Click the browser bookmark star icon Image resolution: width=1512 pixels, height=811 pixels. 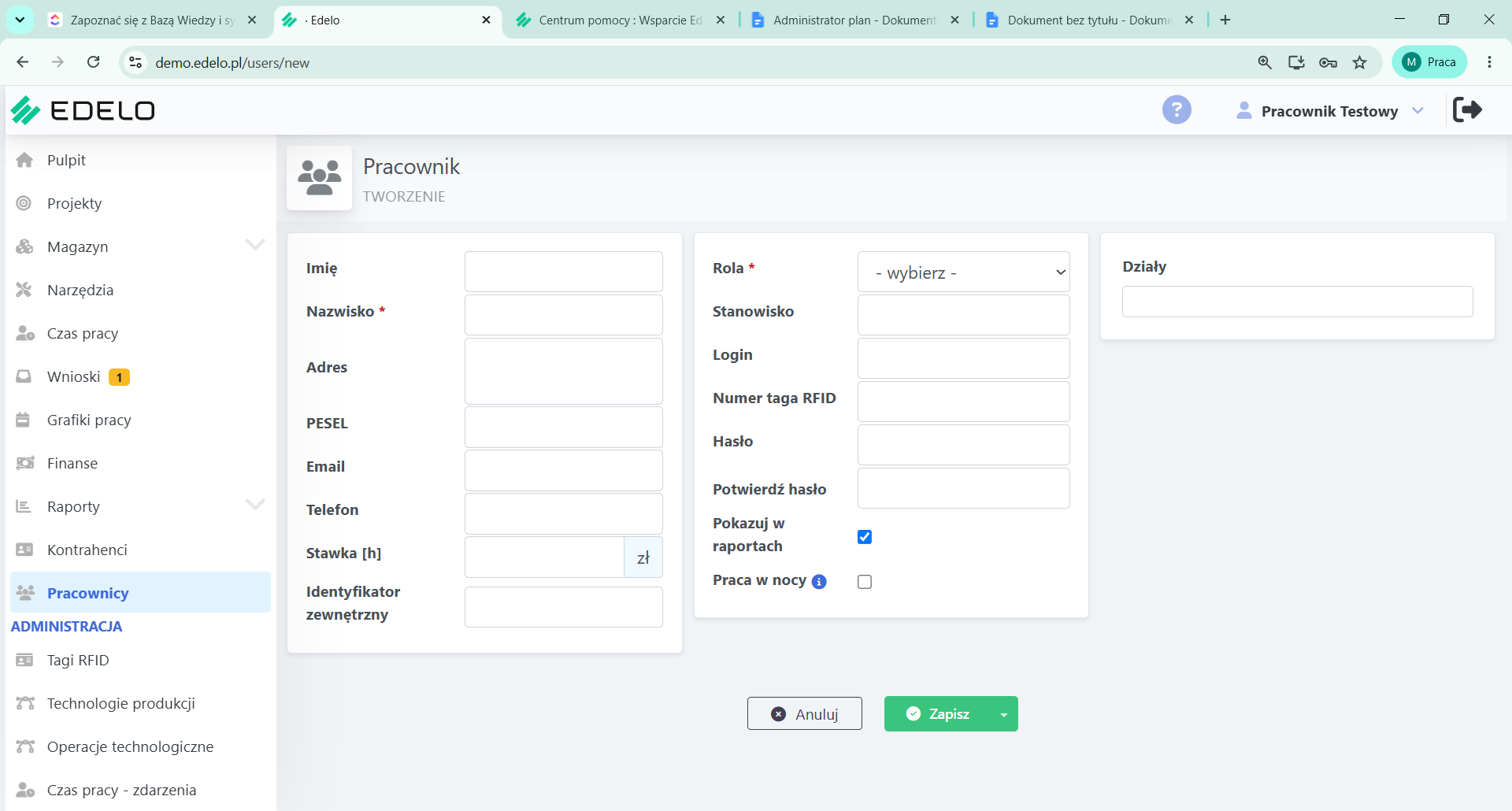[x=1360, y=62]
